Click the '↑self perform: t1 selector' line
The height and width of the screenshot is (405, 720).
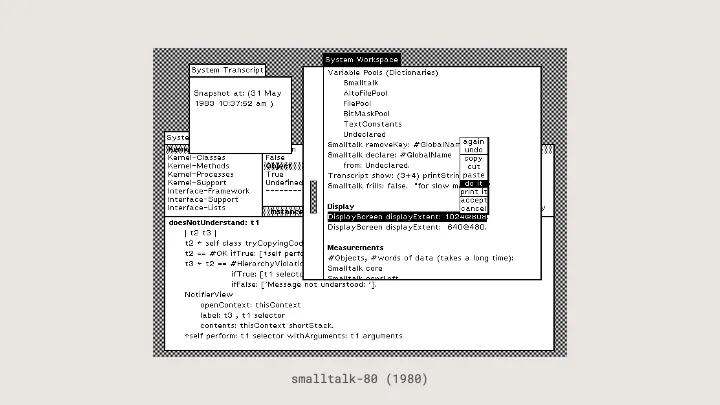coord(293,336)
